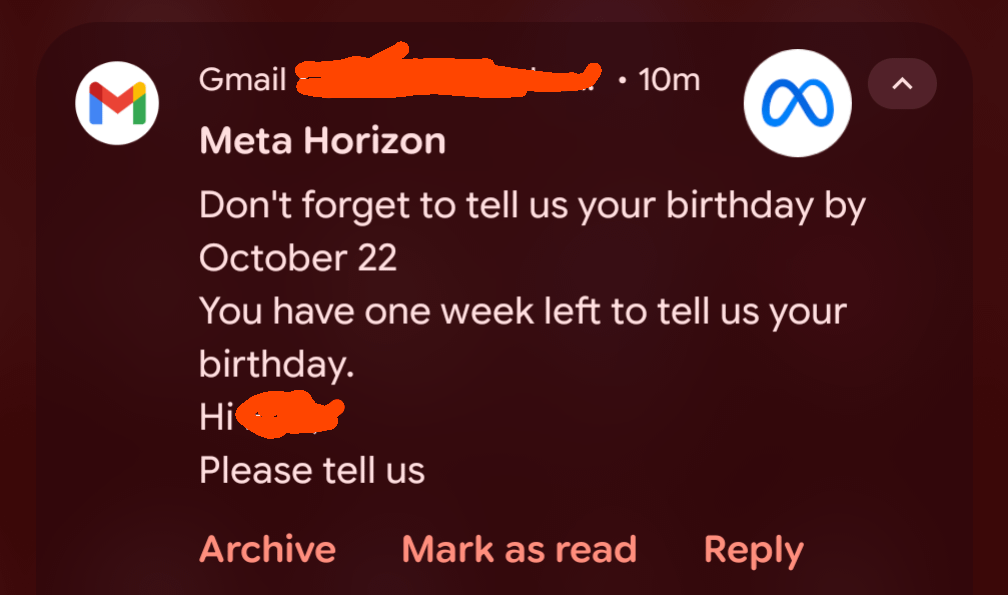Tap the redacted account email in header
The image size is (1008, 595).
448,74
